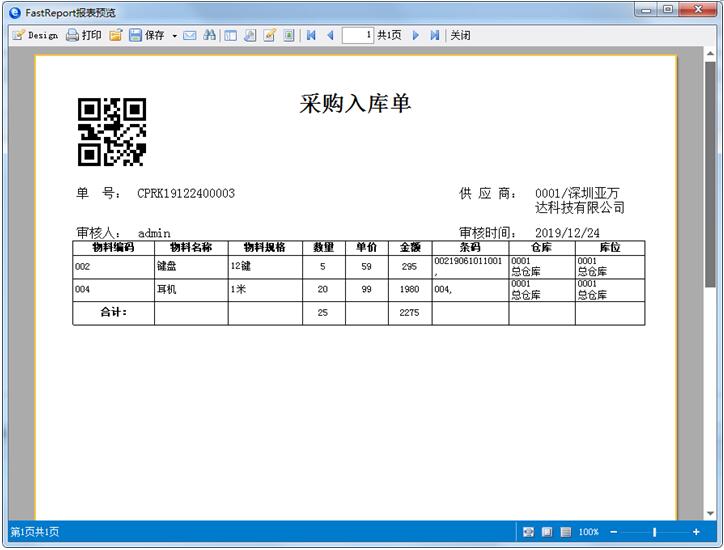Click supplier text 0001/深圳亚万达科技有限公司

(x=580, y=200)
